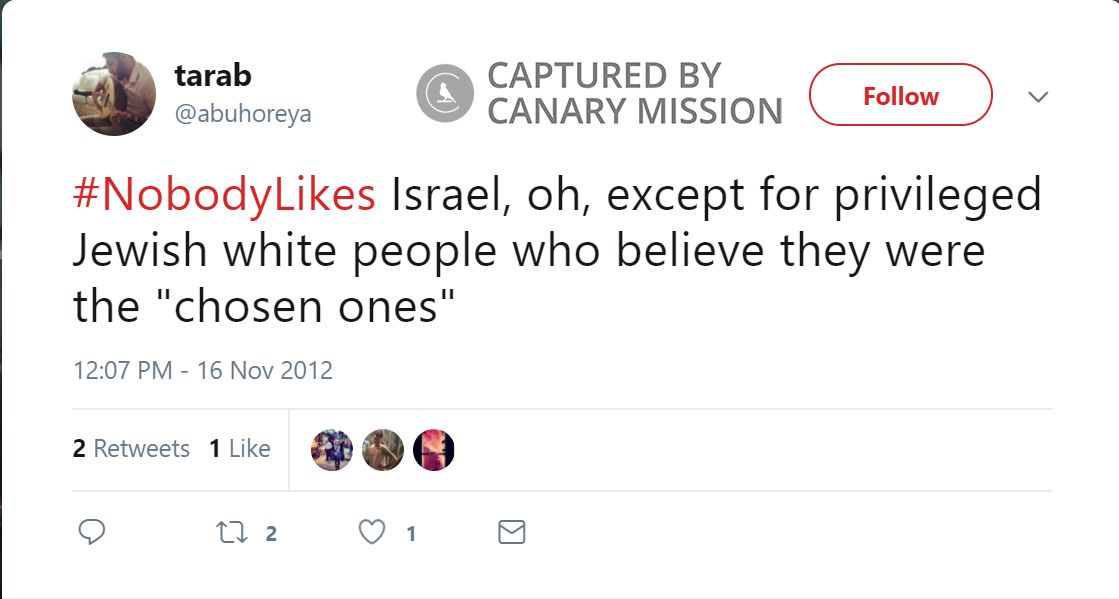Send tweet via the envelope message icon
Viewport: 1119px width, 599px height.
click(511, 533)
